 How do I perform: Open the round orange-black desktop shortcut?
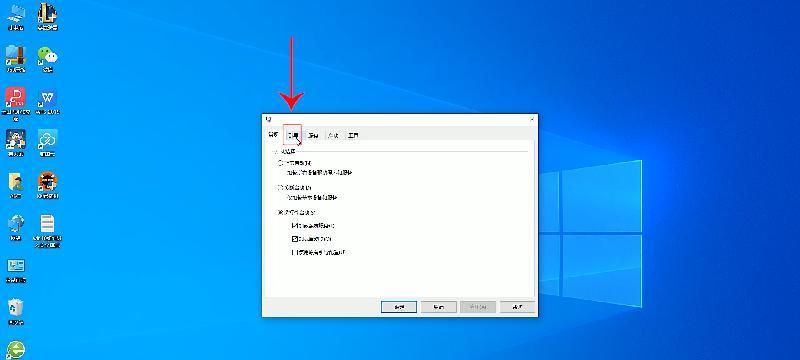(47, 185)
